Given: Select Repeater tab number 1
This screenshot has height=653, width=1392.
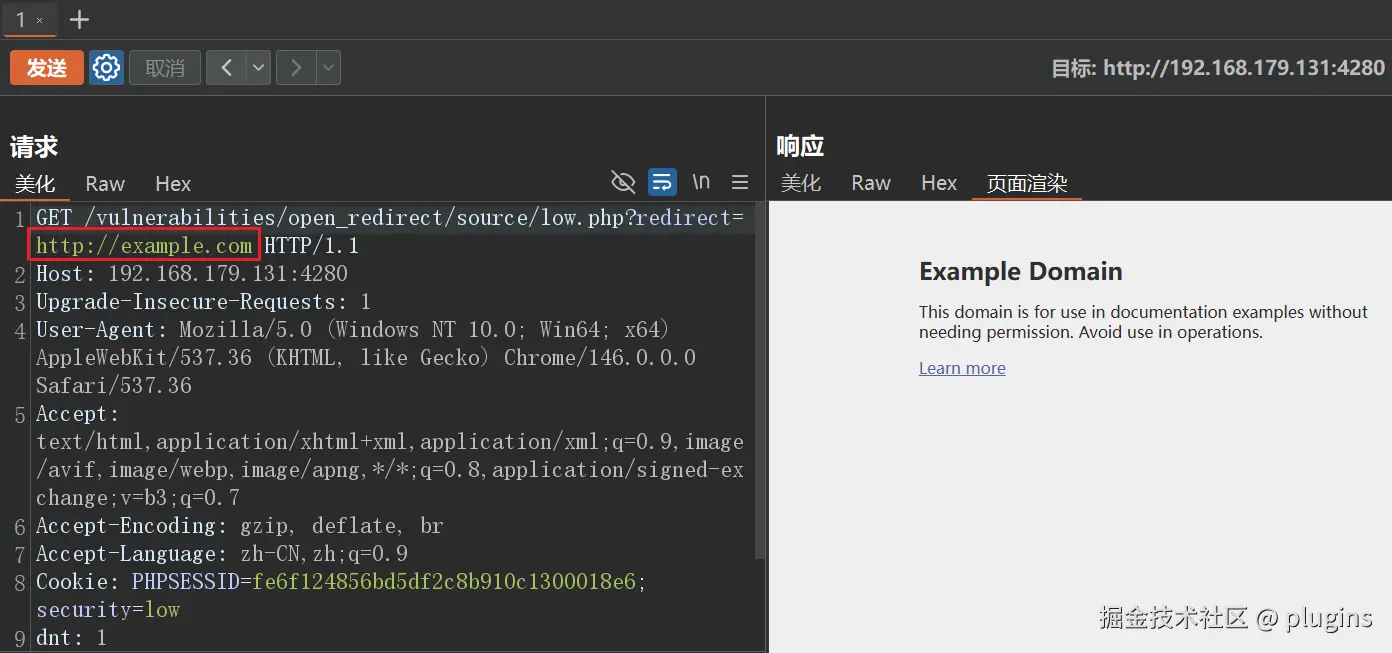Looking at the screenshot, I should [x=21, y=20].
